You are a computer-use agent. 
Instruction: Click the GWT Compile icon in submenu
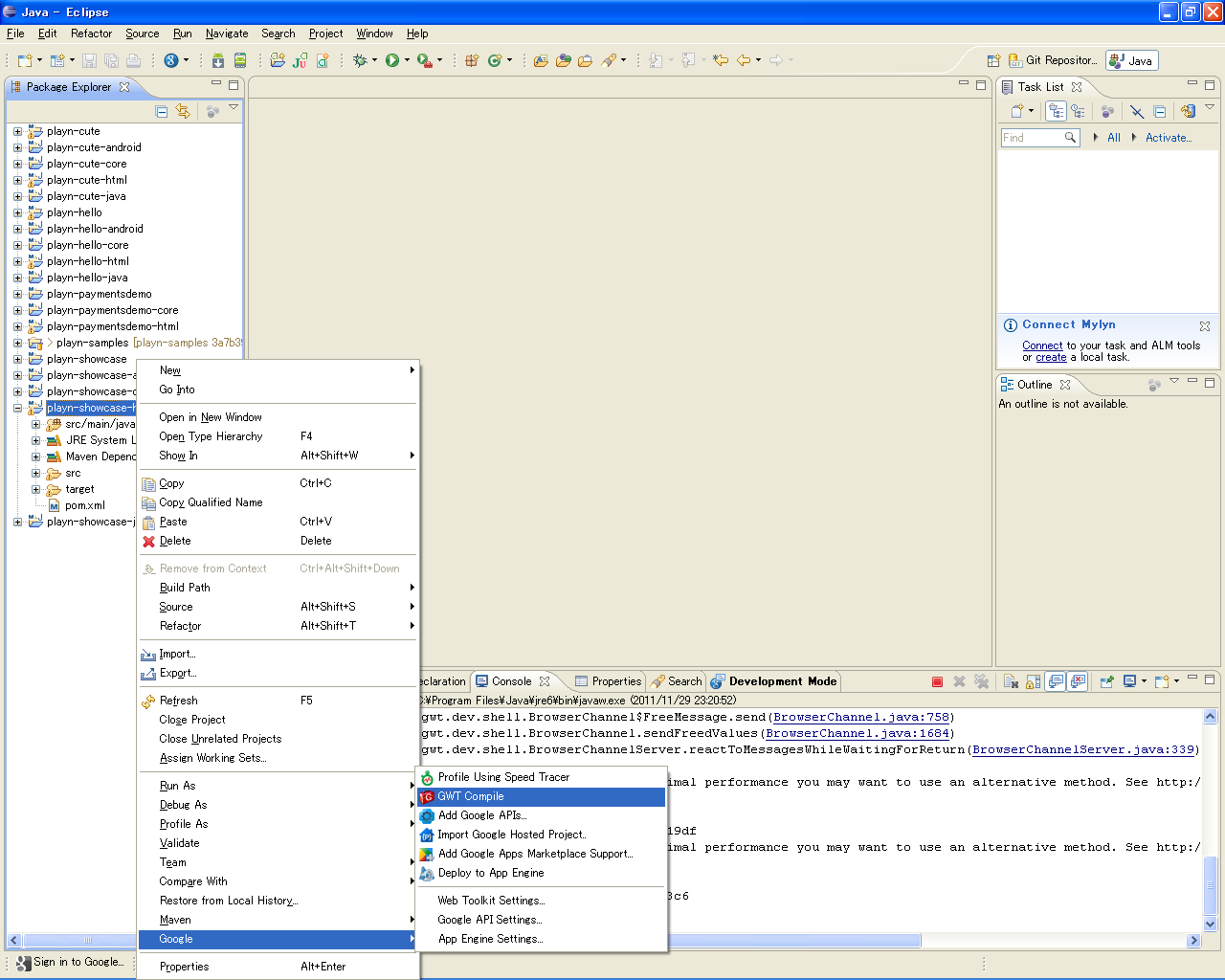click(427, 796)
